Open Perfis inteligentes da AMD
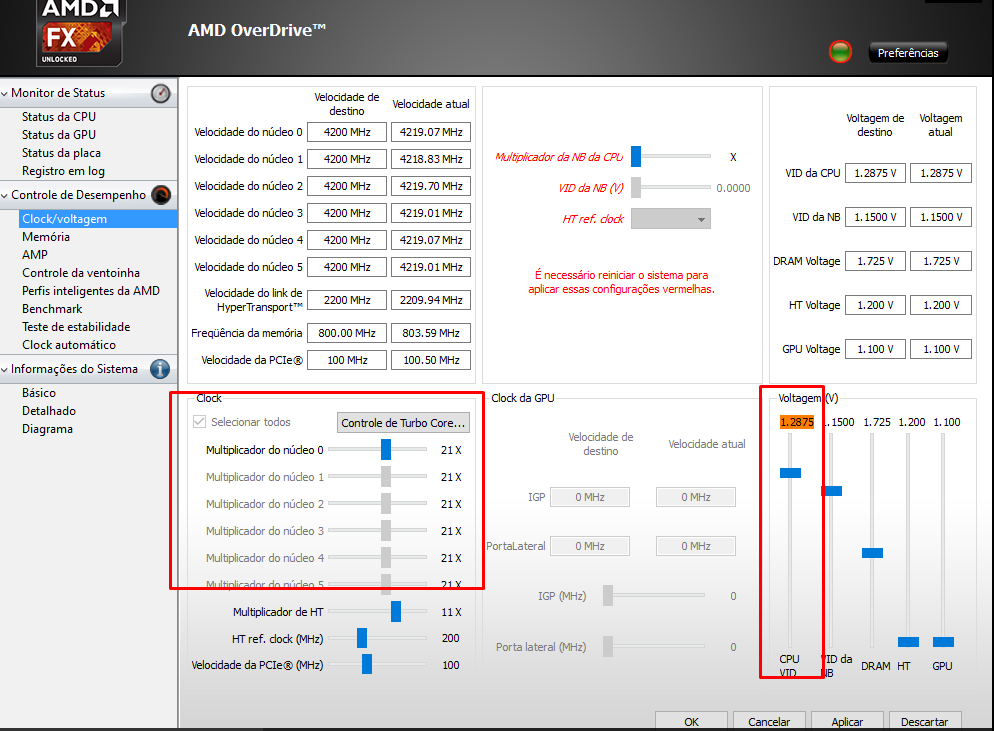 point(91,290)
